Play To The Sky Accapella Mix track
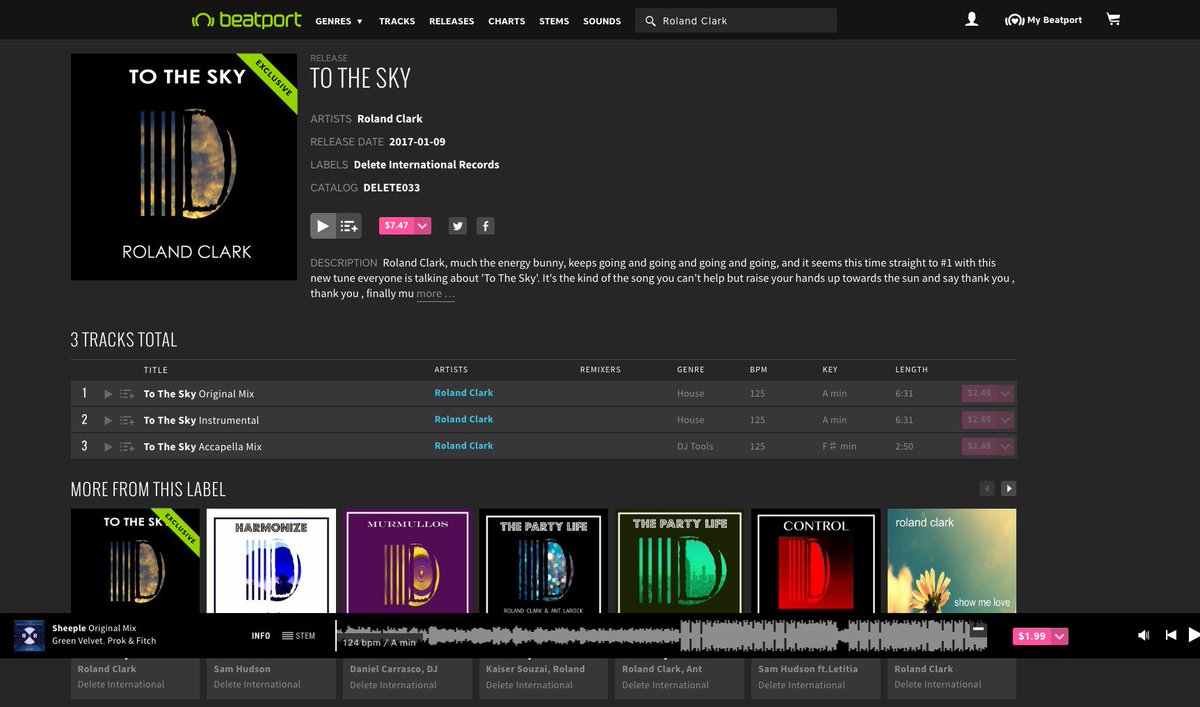The width and height of the screenshot is (1200, 707). pos(109,446)
